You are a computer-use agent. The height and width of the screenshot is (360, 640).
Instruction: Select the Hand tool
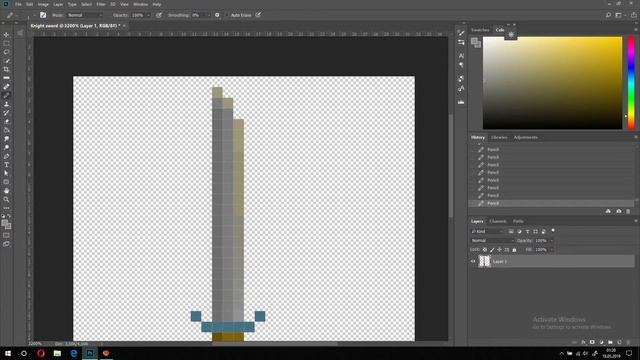pyautogui.click(x=6, y=191)
